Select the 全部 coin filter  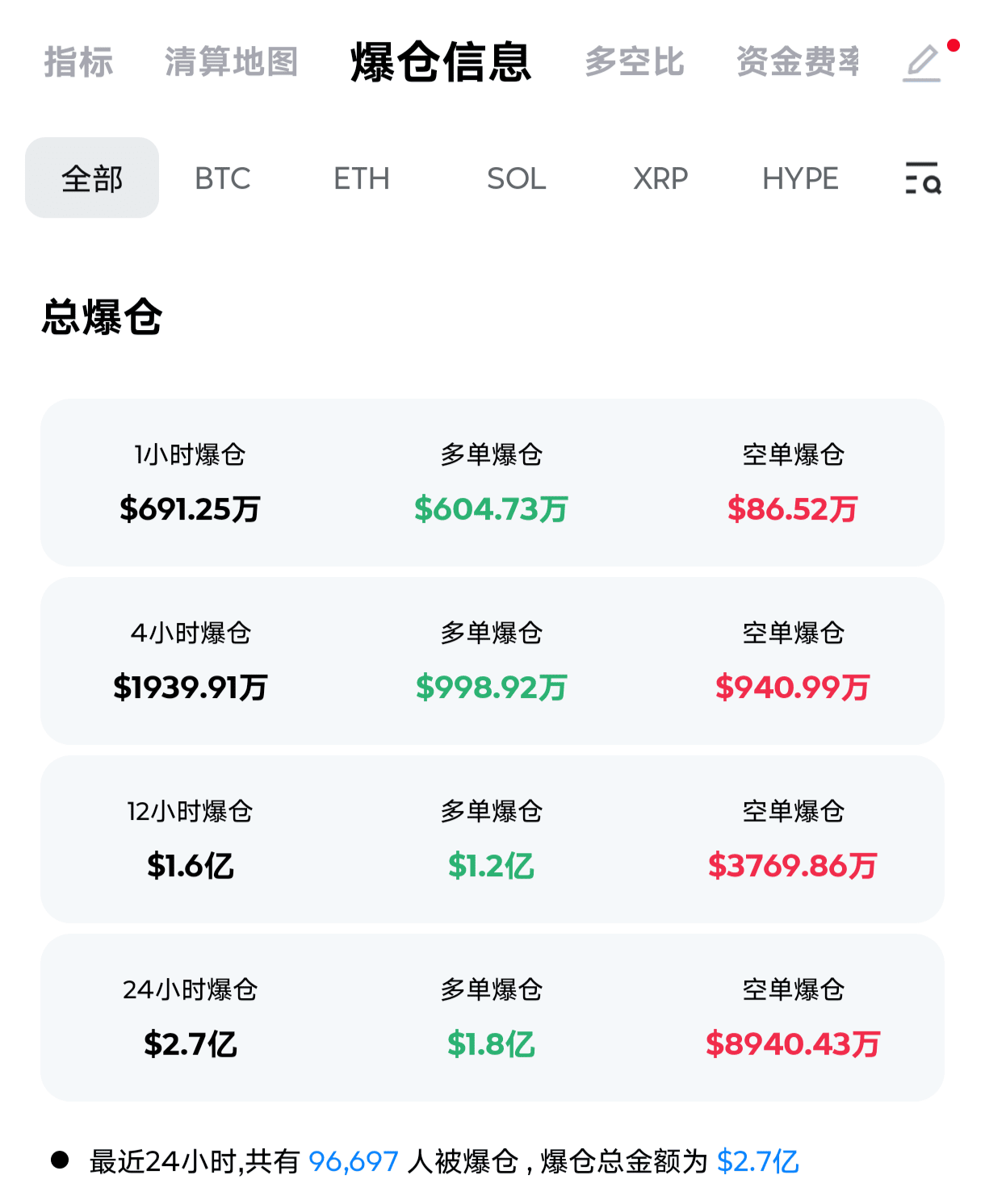point(92,178)
